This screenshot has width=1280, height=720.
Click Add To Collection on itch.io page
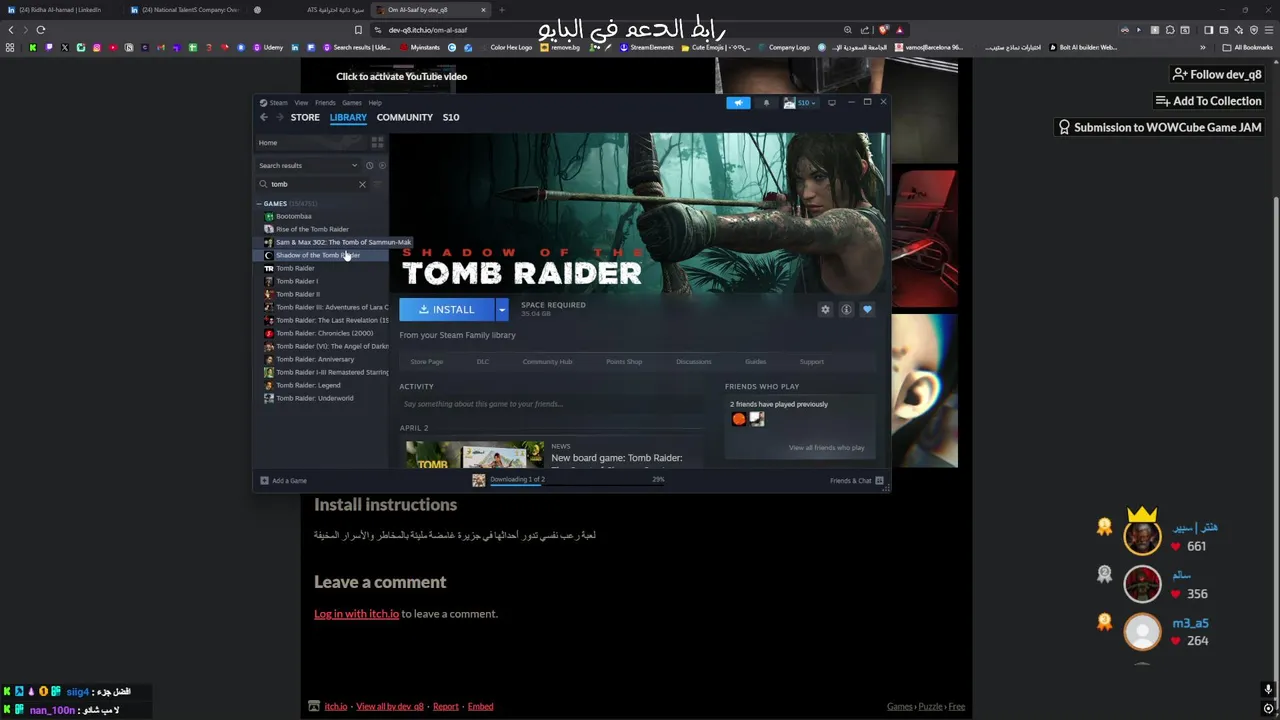coord(1209,101)
